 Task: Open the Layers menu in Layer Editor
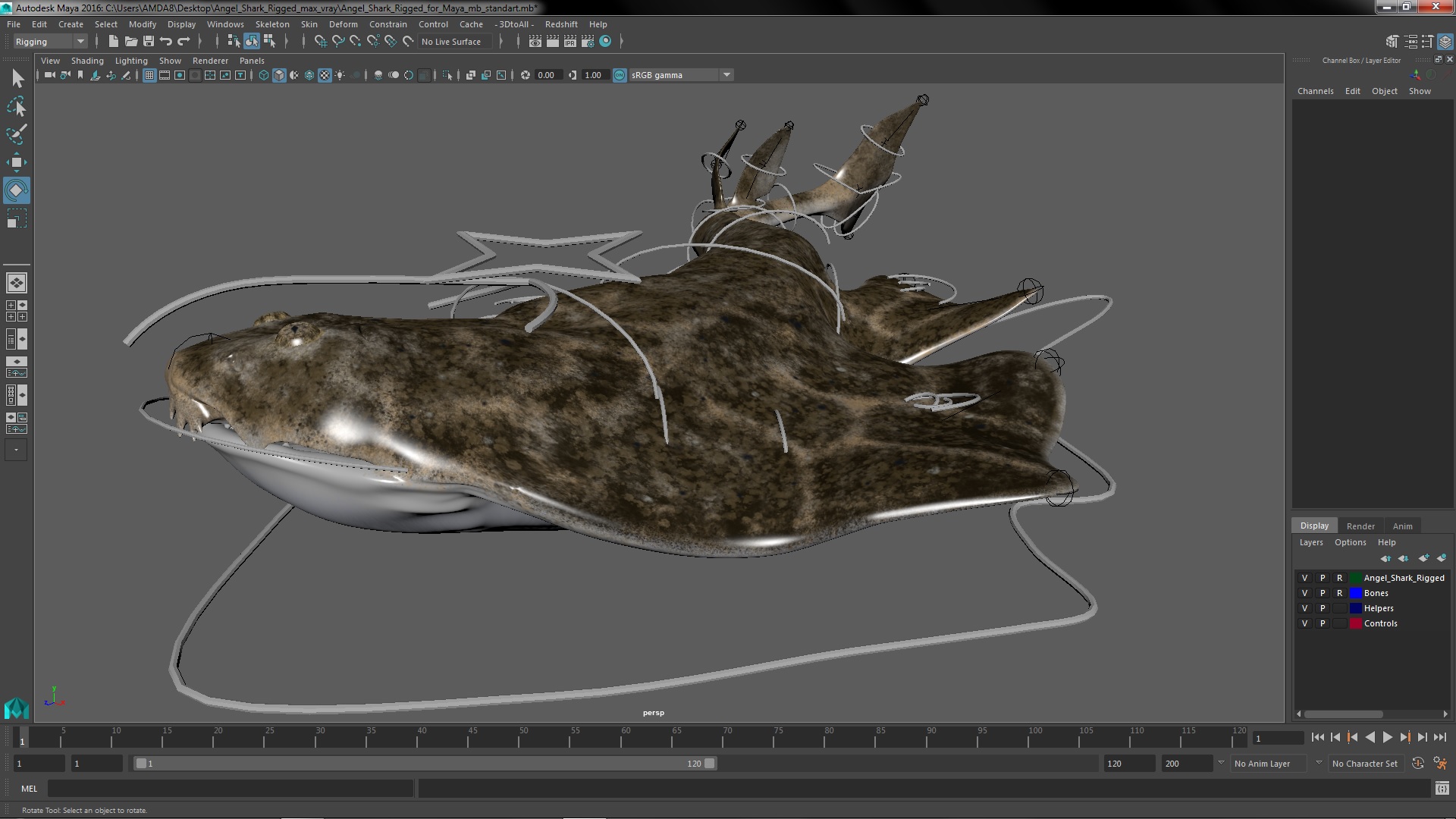[x=1310, y=542]
